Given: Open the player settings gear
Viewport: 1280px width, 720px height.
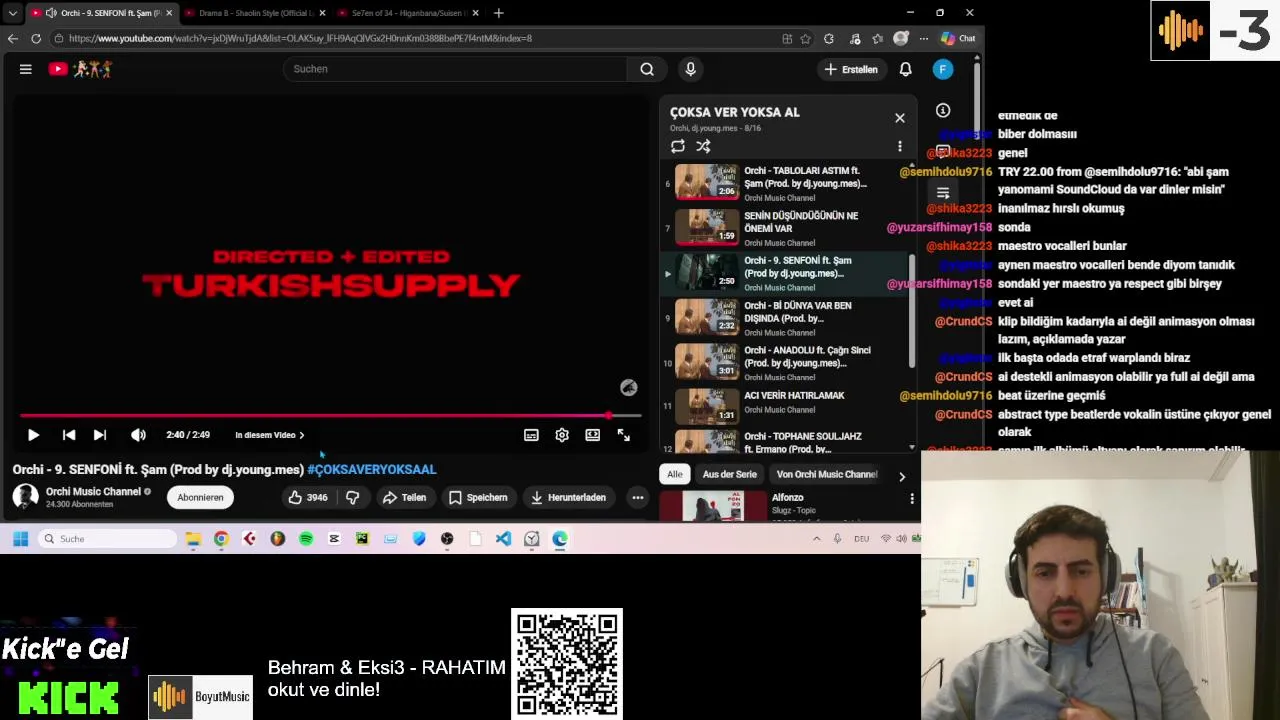Looking at the screenshot, I should 562,435.
